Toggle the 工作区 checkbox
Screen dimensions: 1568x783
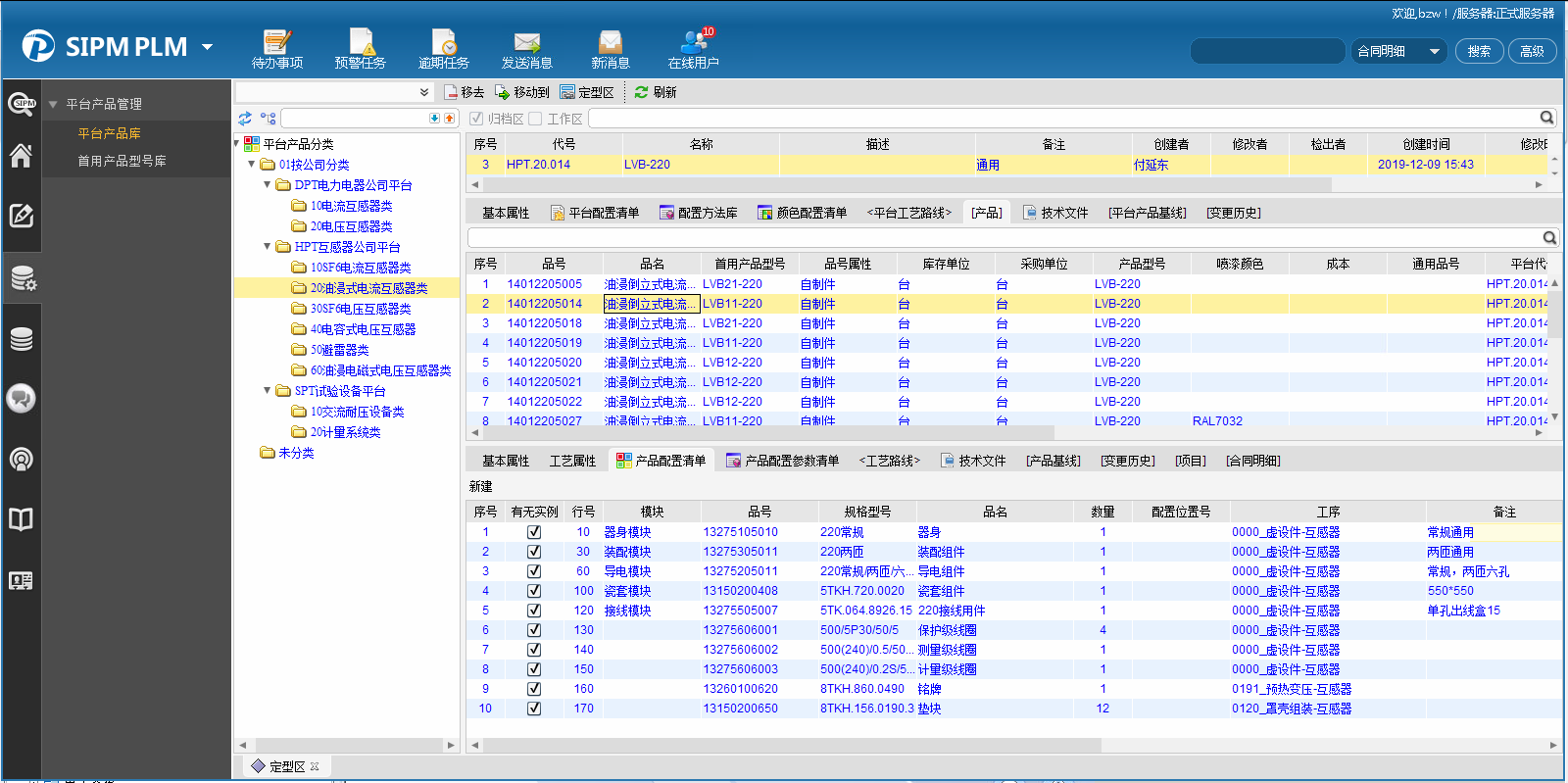[x=535, y=119]
